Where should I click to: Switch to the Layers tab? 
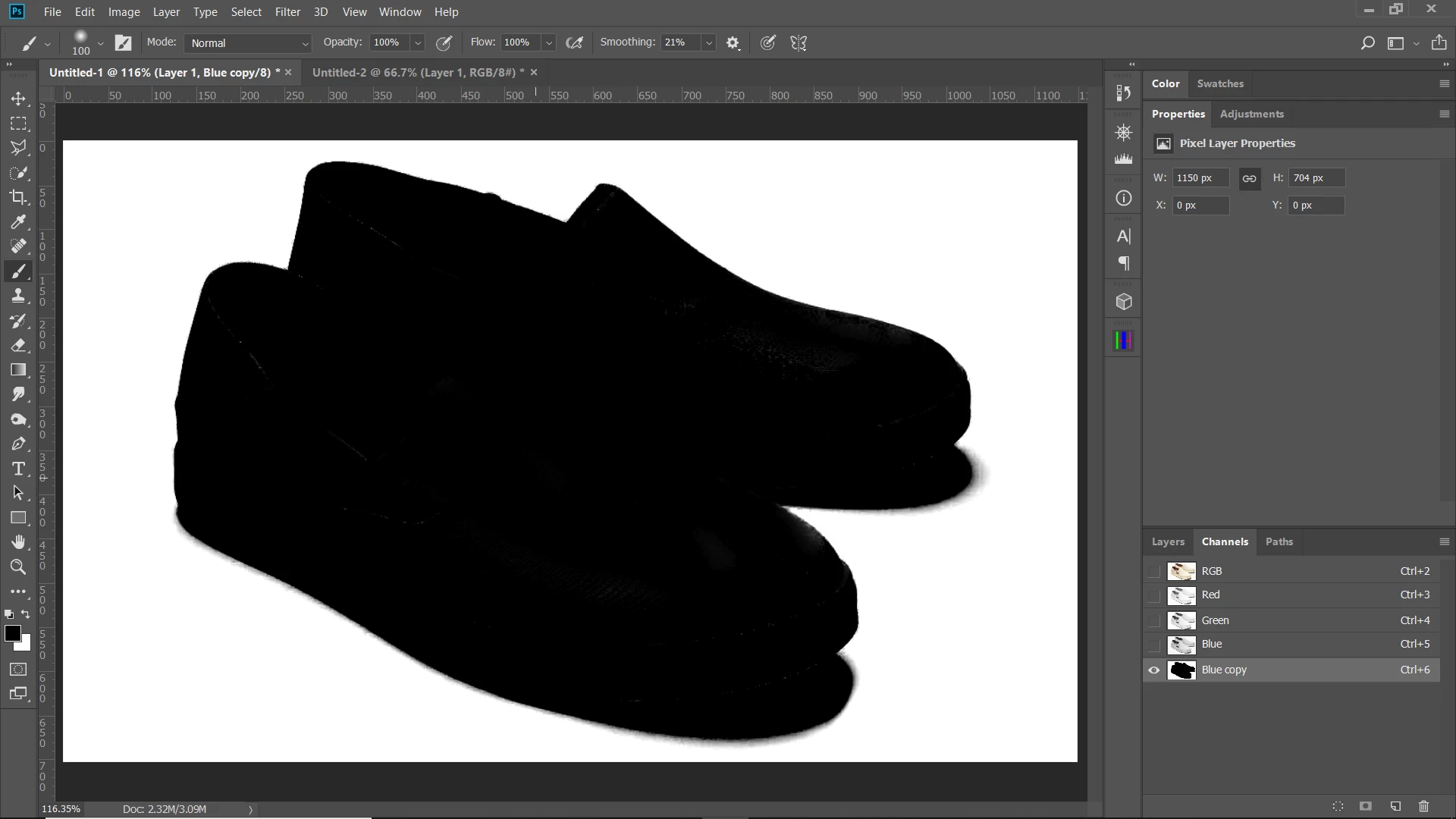coord(1167,541)
